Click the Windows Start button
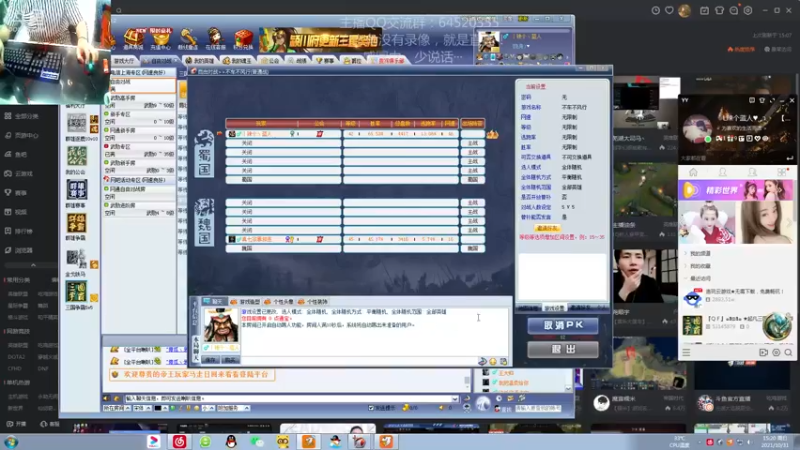 11,442
